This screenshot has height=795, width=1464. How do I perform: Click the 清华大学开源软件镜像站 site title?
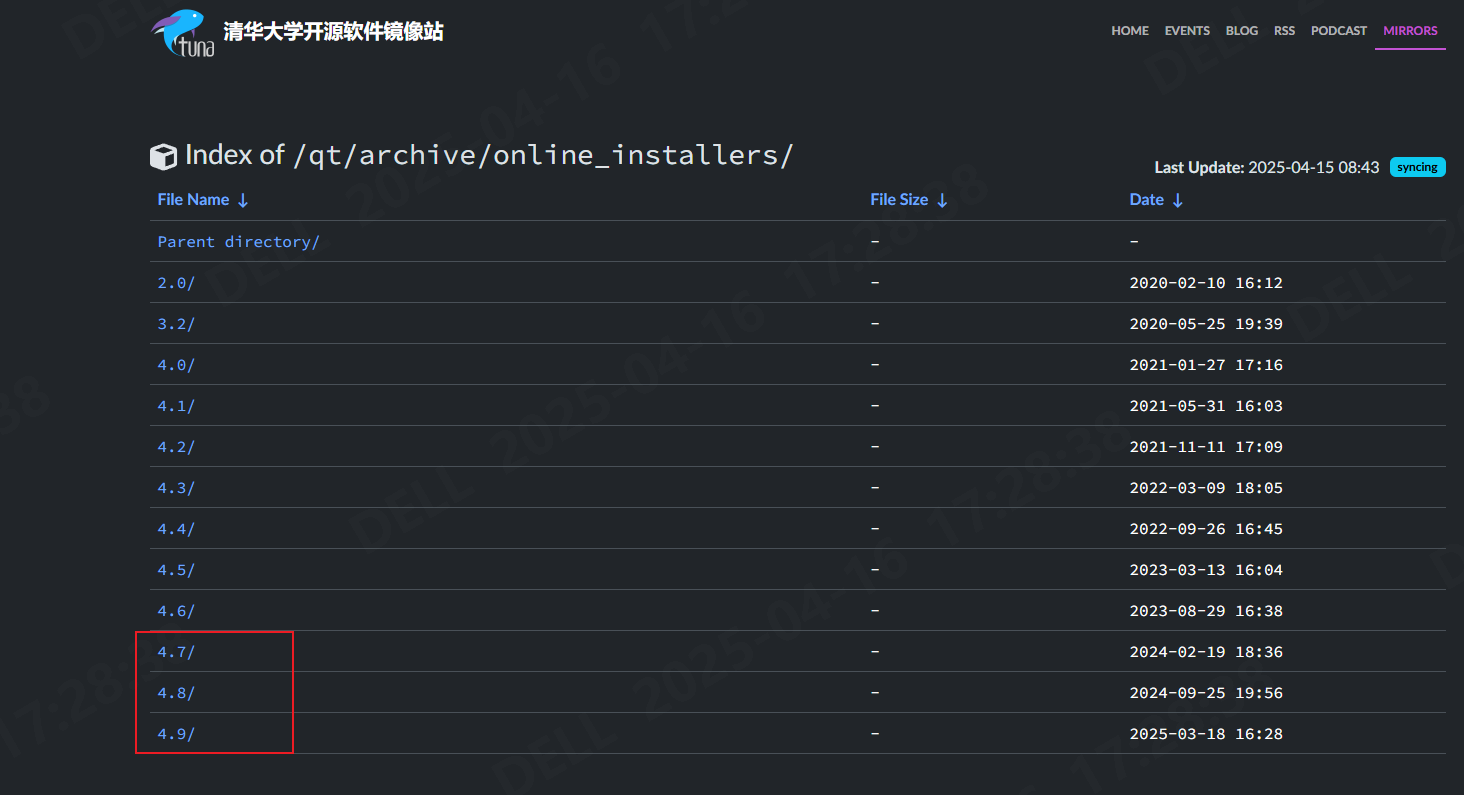(x=333, y=31)
